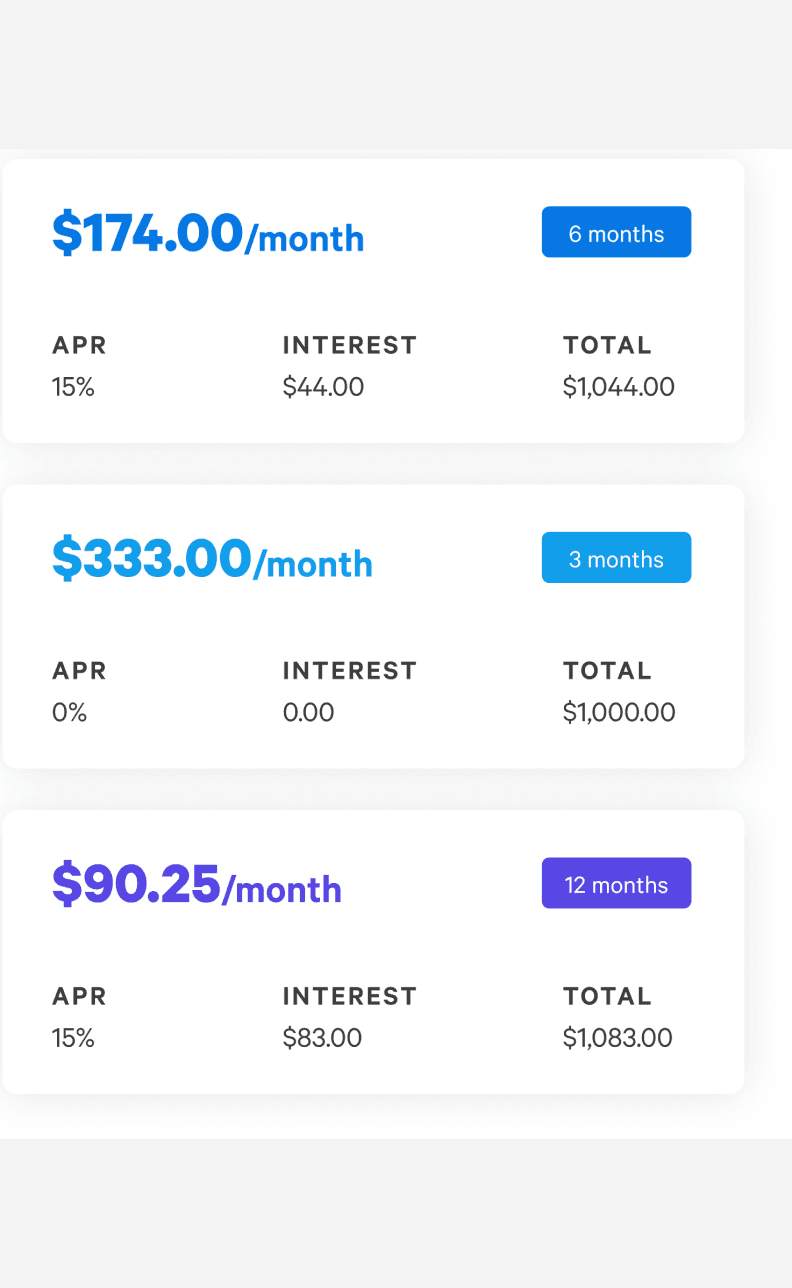Click the 15% APR in six-month plan
This screenshot has height=1288, width=792.
pos(73,387)
